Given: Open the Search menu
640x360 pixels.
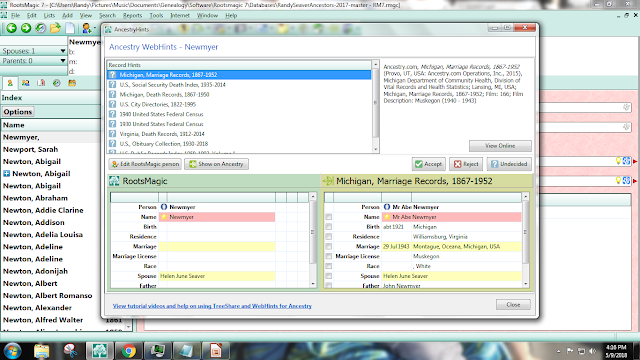Looking at the screenshot, I should (107, 16).
